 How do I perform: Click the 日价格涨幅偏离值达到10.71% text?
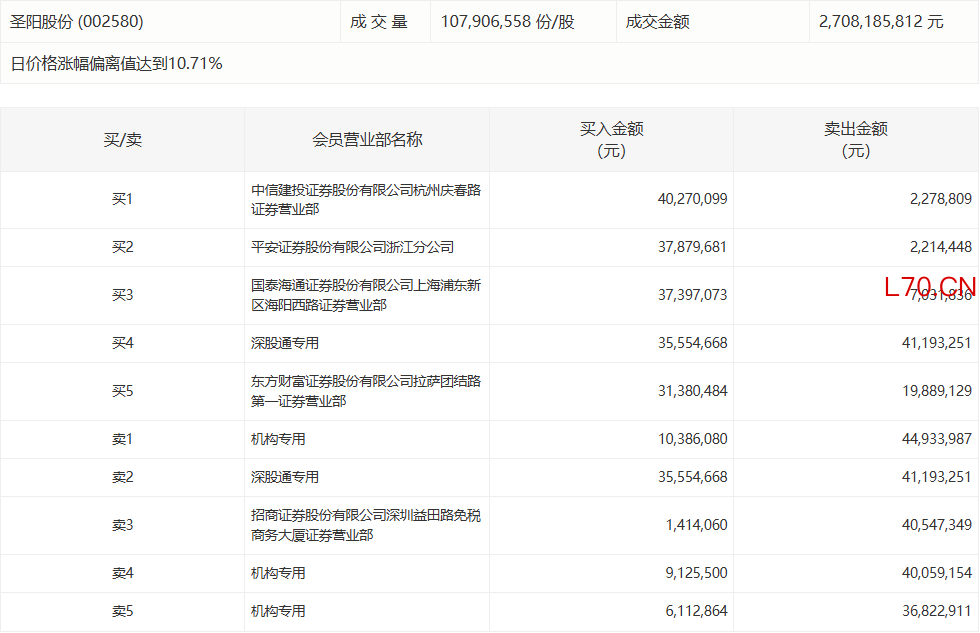(x=116, y=63)
